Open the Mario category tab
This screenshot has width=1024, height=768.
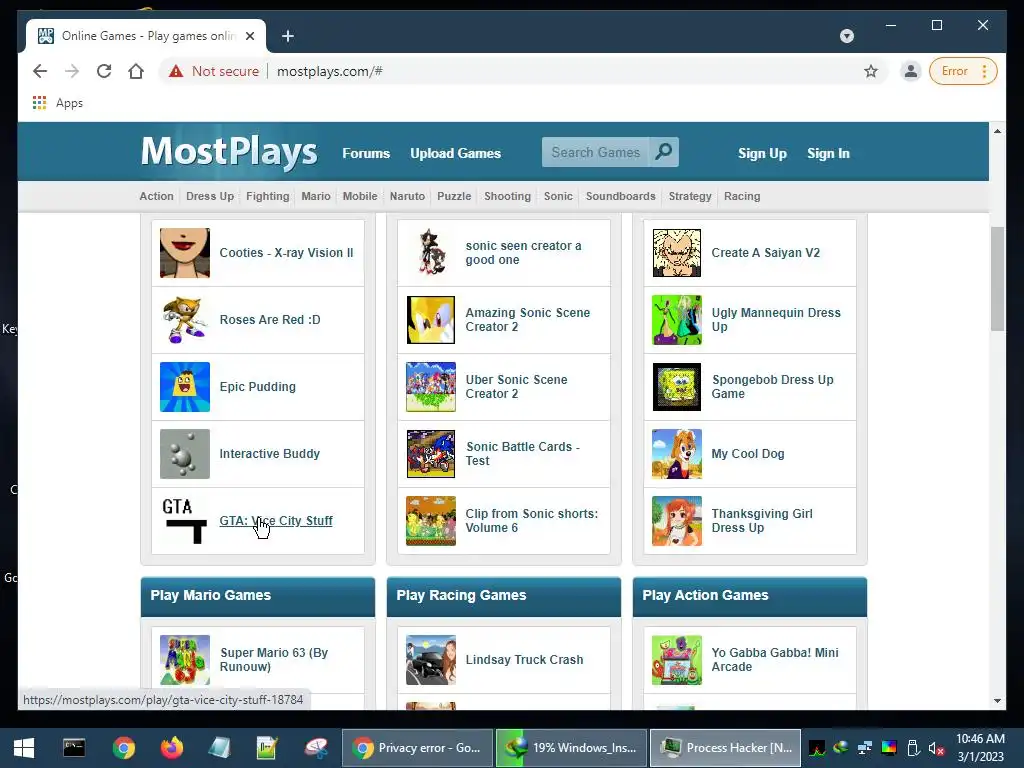315,196
